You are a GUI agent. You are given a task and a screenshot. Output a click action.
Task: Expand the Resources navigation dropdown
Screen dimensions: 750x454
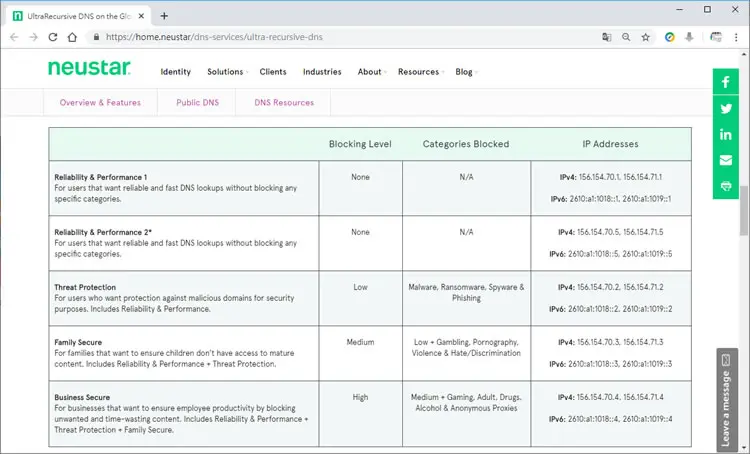coord(421,72)
